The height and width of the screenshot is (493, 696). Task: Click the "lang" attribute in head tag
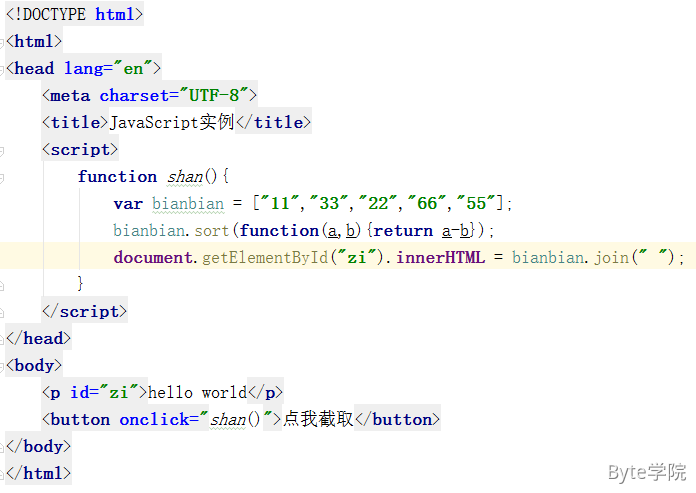(x=83, y=69)
